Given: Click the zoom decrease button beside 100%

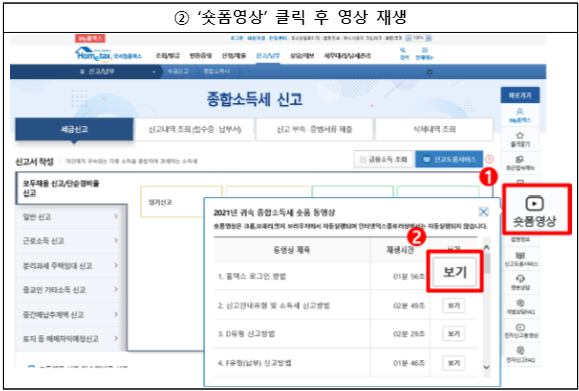Looking at the screenshot, I should coord(408,38).
